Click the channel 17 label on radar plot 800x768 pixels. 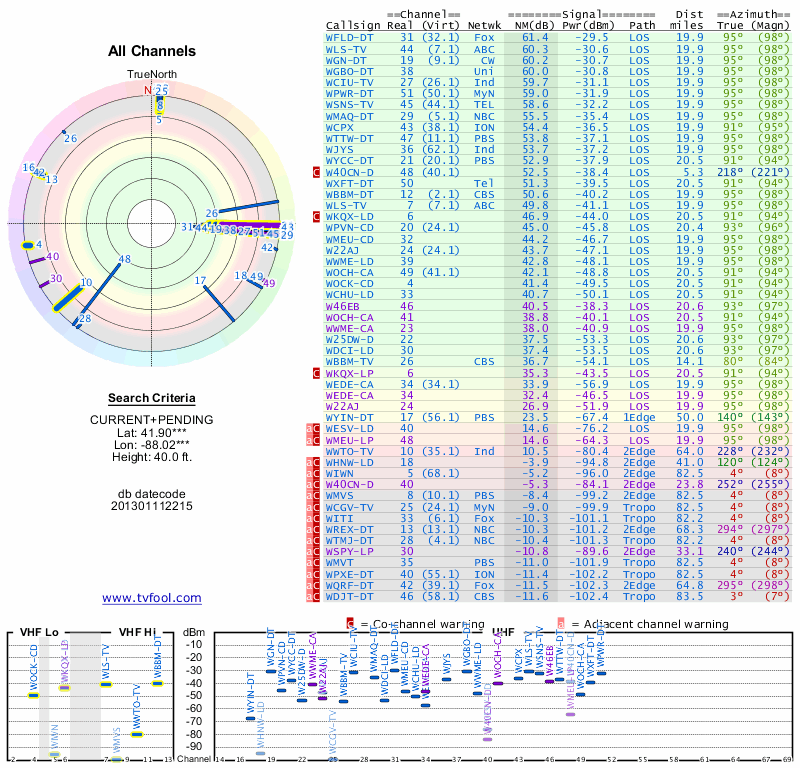click(200, 281)
